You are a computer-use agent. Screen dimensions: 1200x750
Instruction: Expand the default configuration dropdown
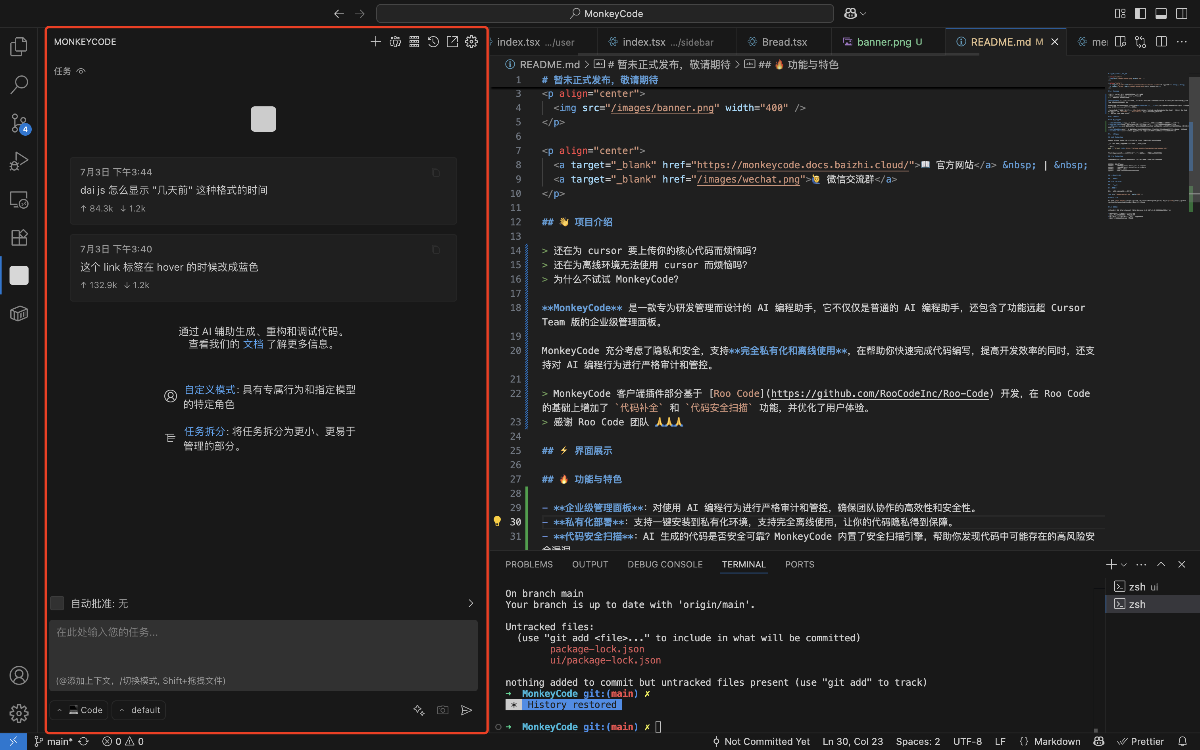click(x=139, y=710)
